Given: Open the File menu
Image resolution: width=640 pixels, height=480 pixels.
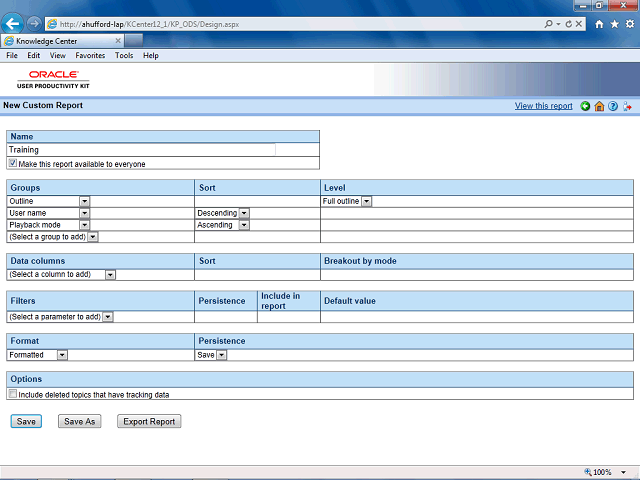Looking at the screenshot, I should [12, 56].
